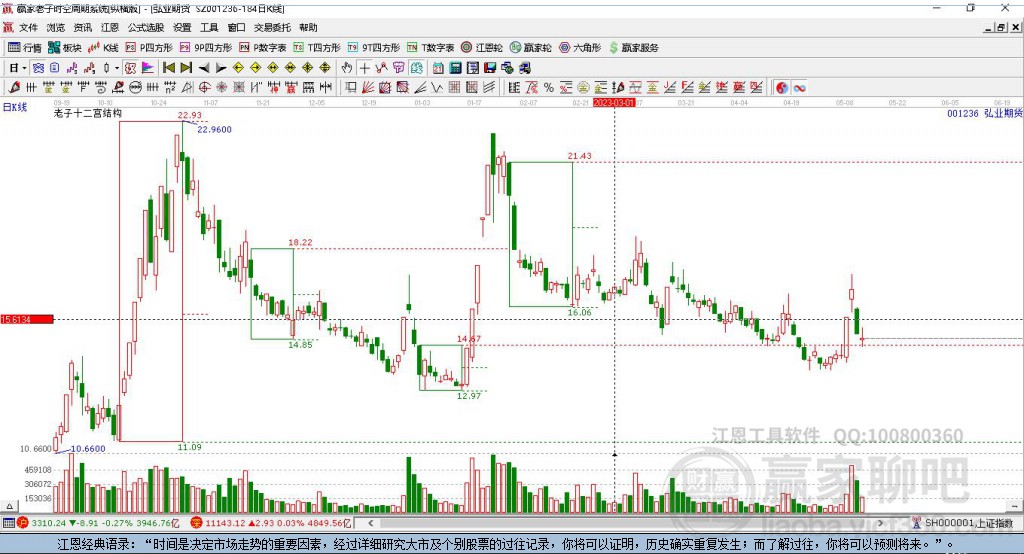Open the P四方形 square tool
Viewport: 1024px width, 554px height.
(x=149, y=48)
